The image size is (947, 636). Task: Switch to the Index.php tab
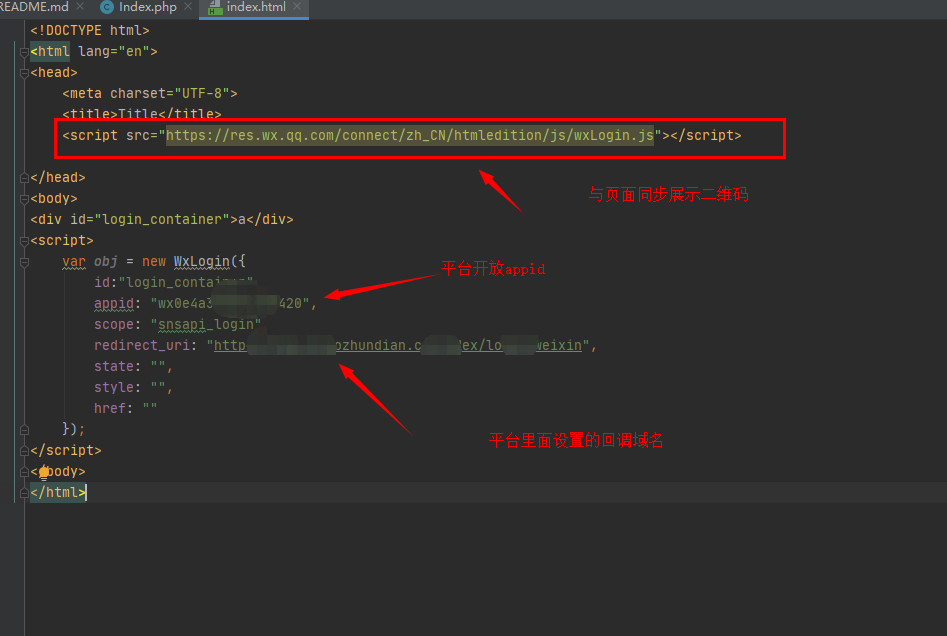click(x=147, y=7)
